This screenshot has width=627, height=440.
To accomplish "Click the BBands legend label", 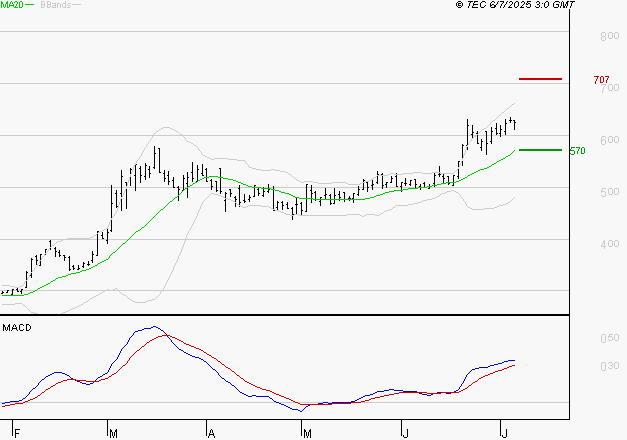I will tap(56, 5).
